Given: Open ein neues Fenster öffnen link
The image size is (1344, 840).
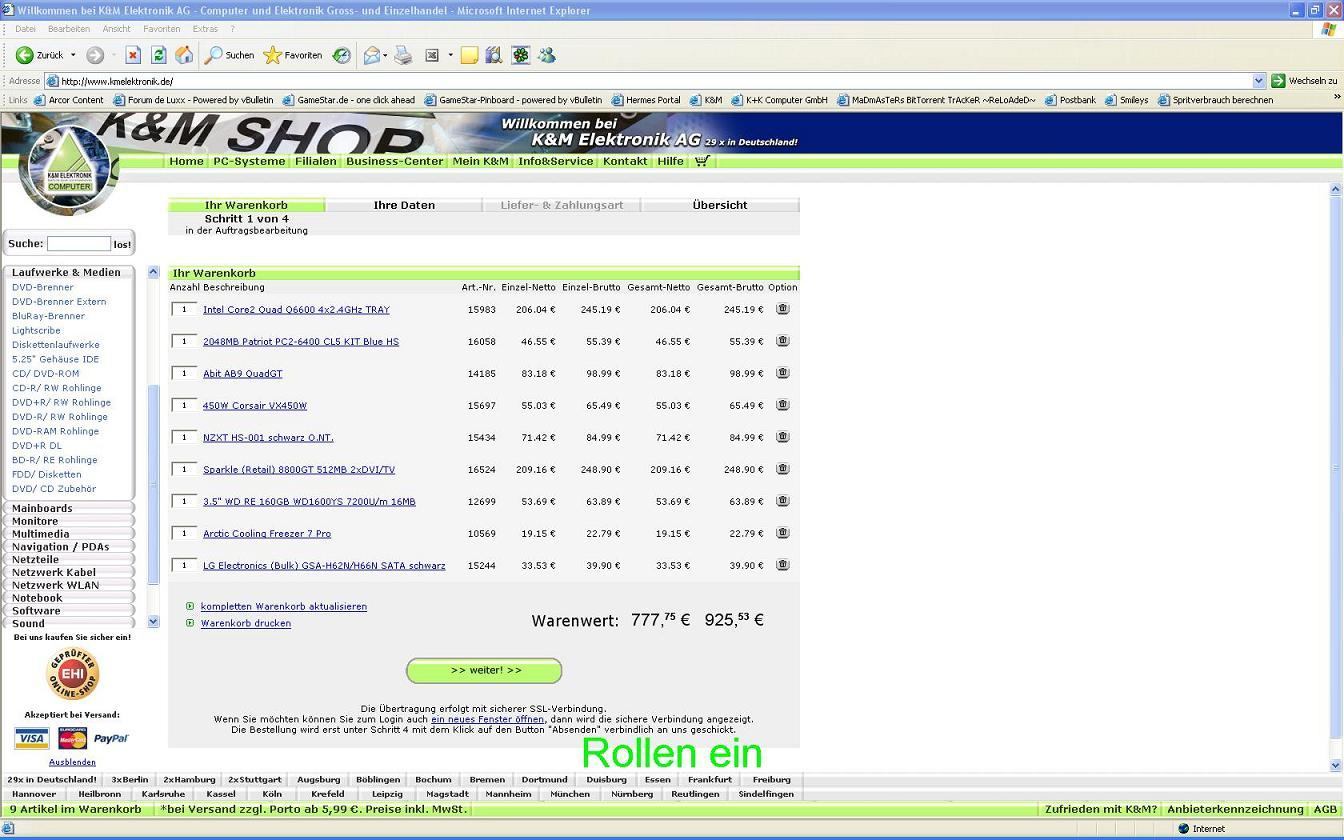Looking at the screenshot, I should pos(487,719).
